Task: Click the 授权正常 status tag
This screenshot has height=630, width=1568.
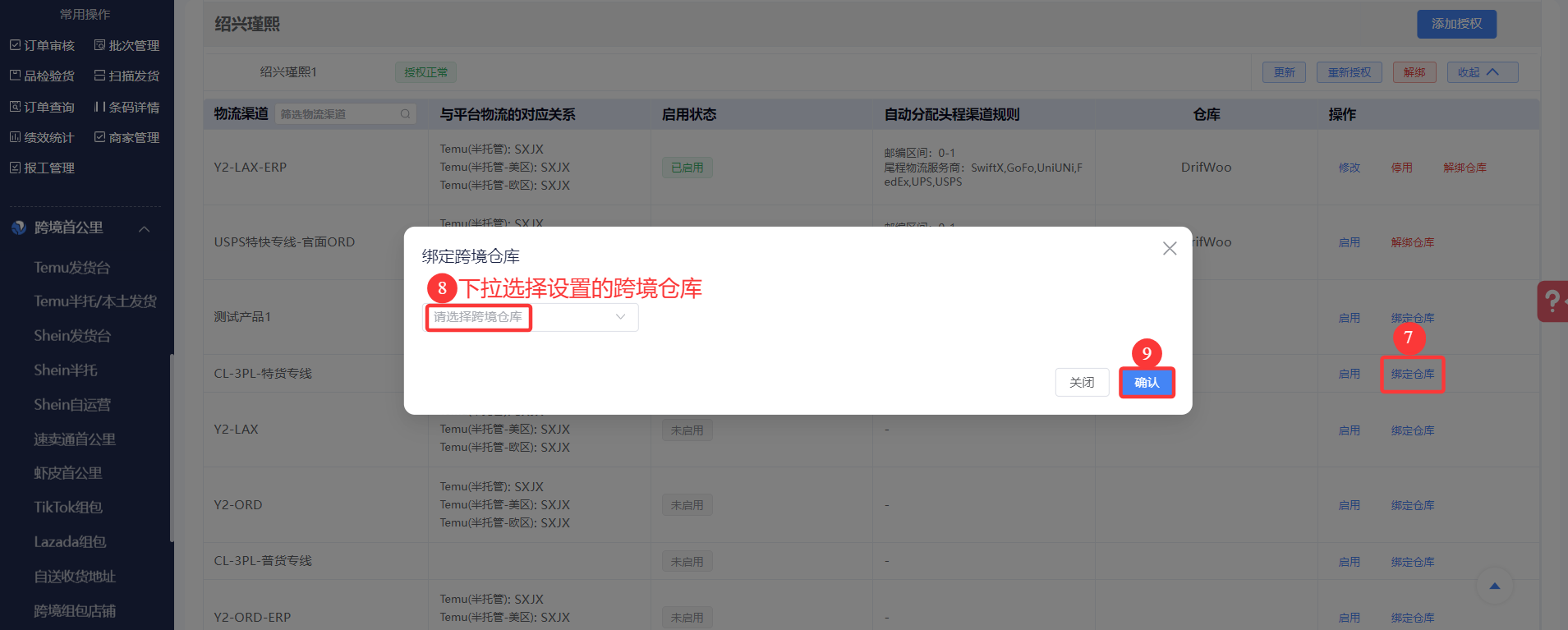Action: click(425, 72)
